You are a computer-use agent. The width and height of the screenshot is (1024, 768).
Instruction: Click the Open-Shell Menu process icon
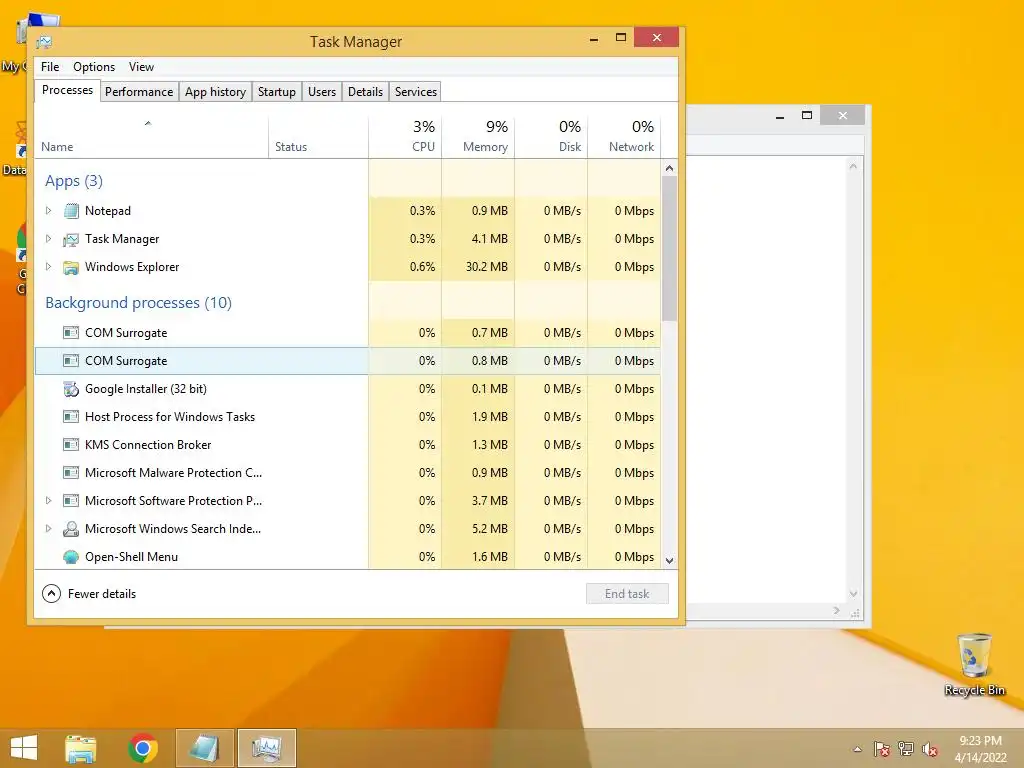coord(71,557)
